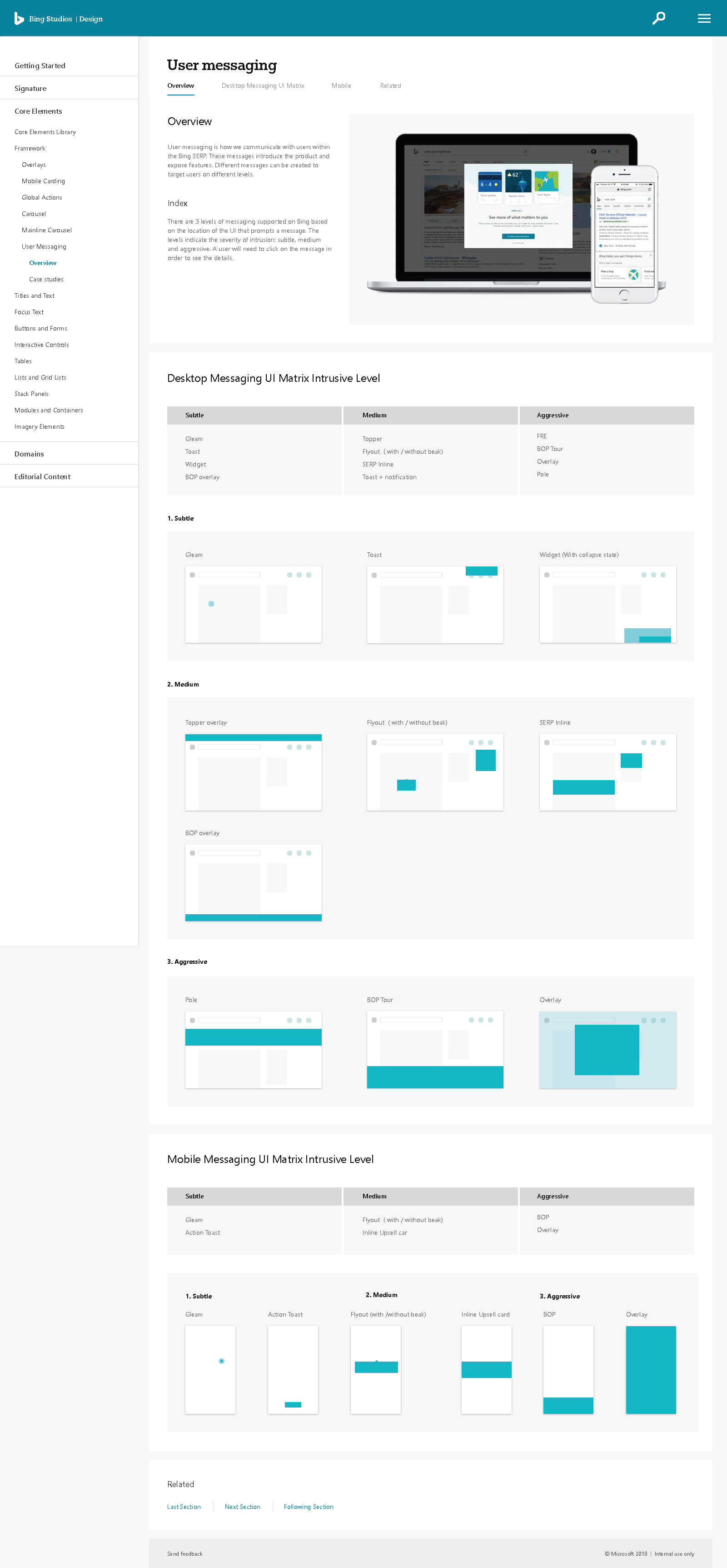
Task: Click the Send feedback footer link
Action: point(185,1553)
